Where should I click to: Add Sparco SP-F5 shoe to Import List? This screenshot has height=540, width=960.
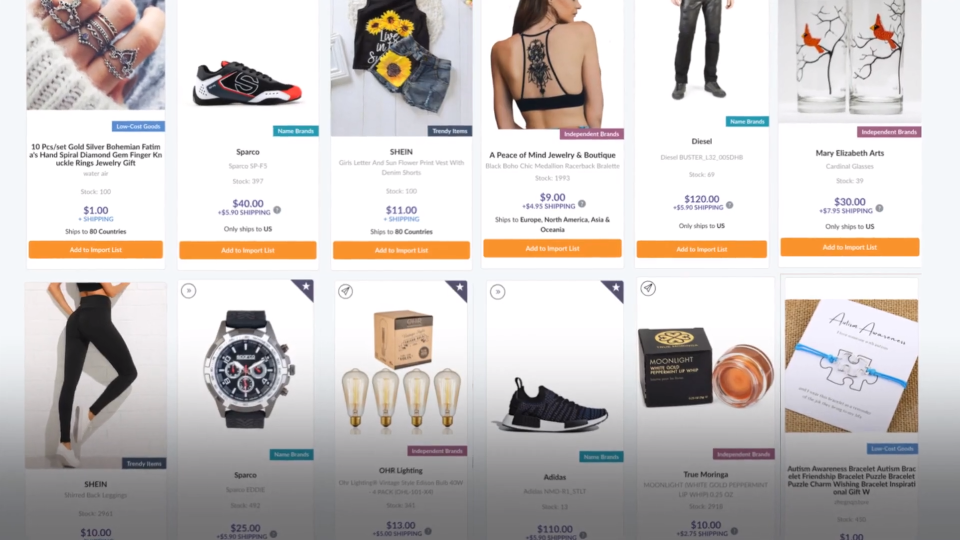point(248,250)
